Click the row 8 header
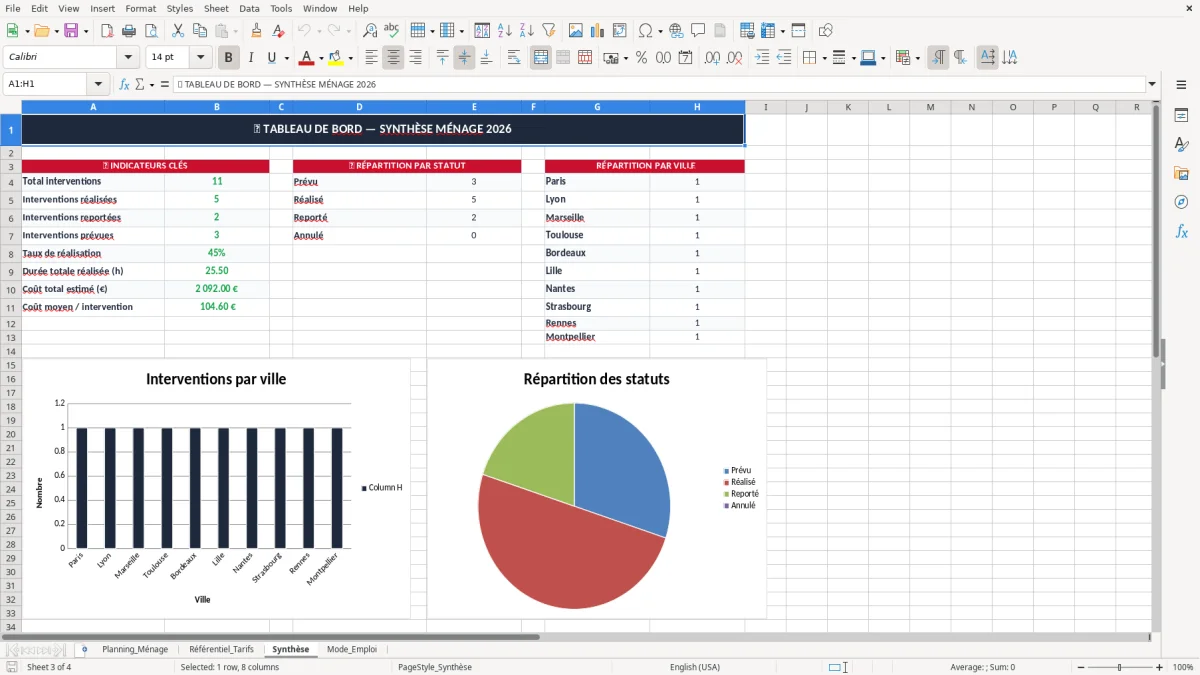The image size is (1200, 675). pyautogui.click(x=10, y=254)
